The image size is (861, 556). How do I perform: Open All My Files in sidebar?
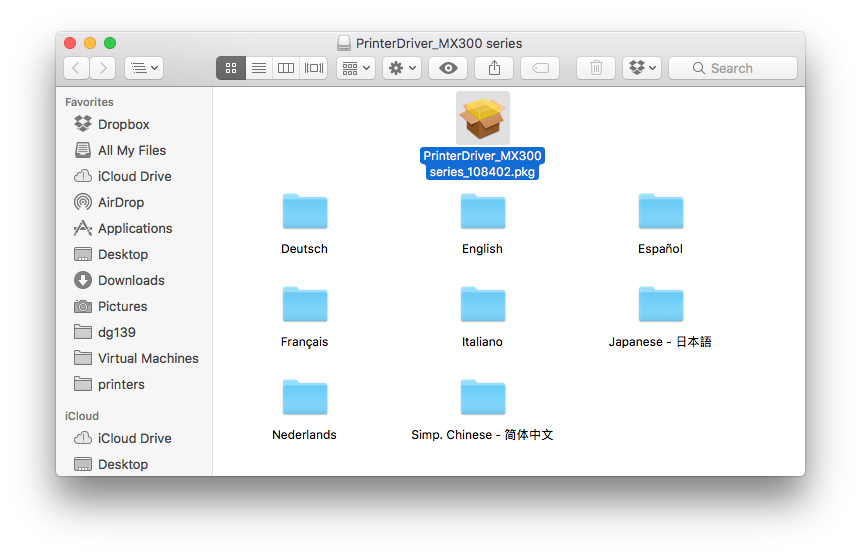click(x=134, y=150)
